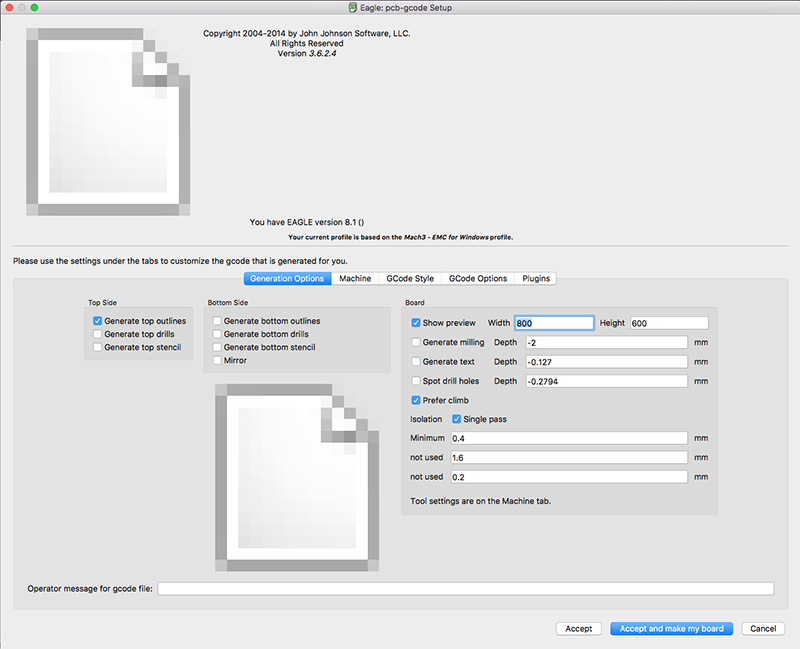Switch to the Plugins tab
This screenshot has width=800, height=649.
click(x=536, y=279)
